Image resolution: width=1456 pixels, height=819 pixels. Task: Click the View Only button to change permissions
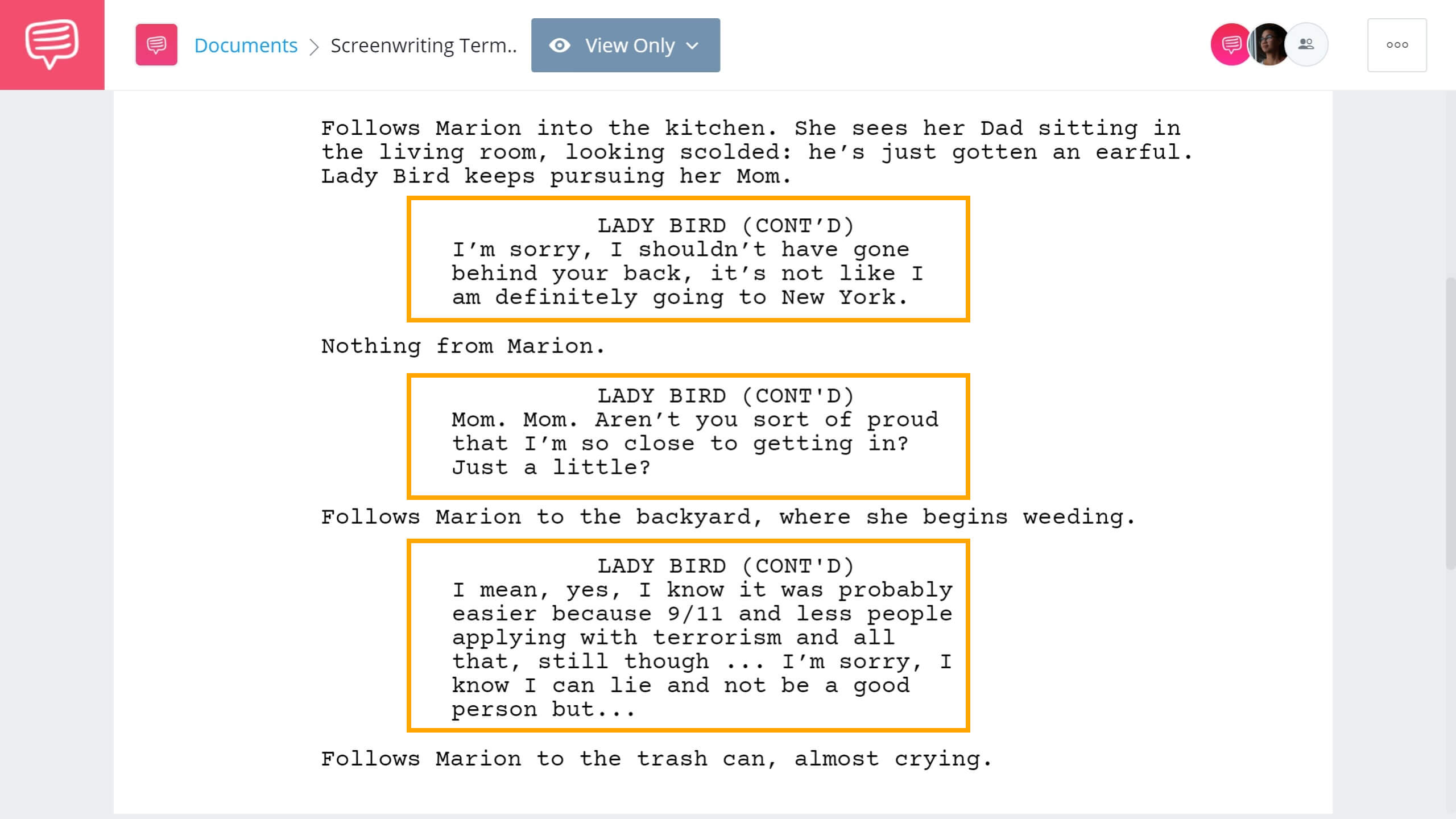(x=625, y=45)
